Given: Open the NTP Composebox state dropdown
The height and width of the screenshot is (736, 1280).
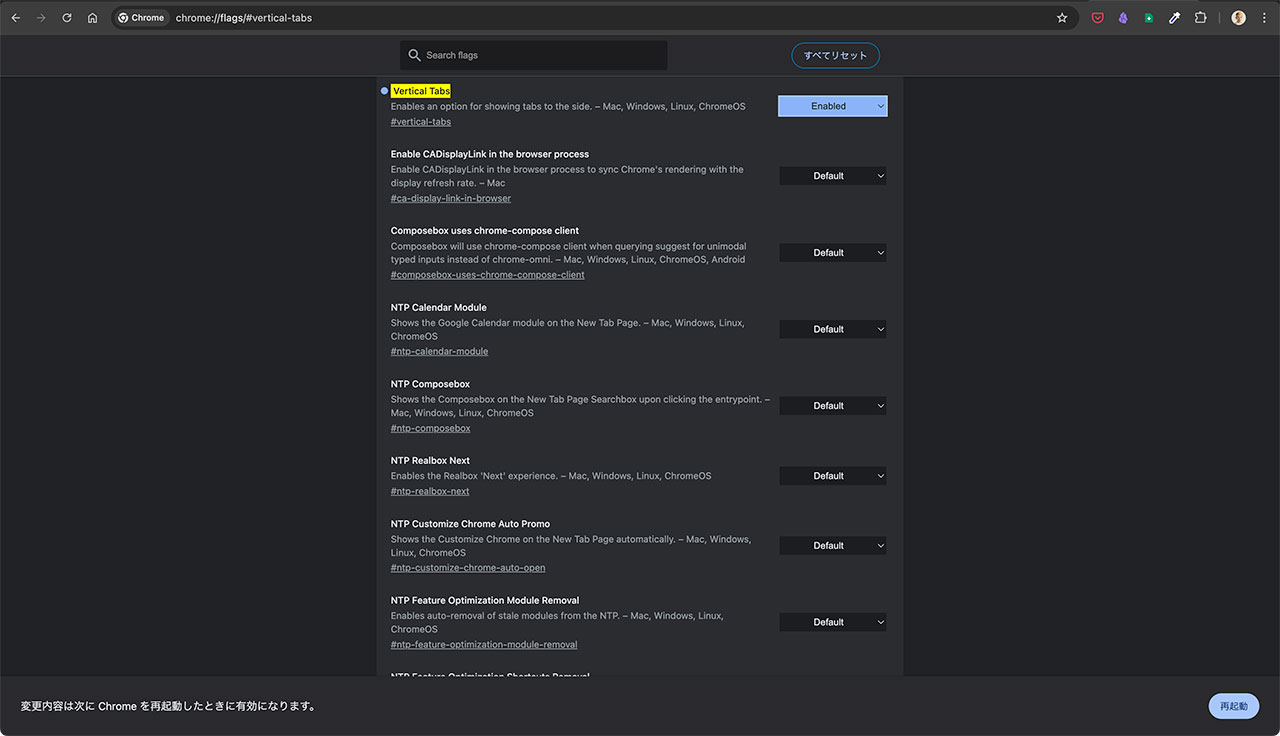Looking at the screenshot, I should click(832, 406).
